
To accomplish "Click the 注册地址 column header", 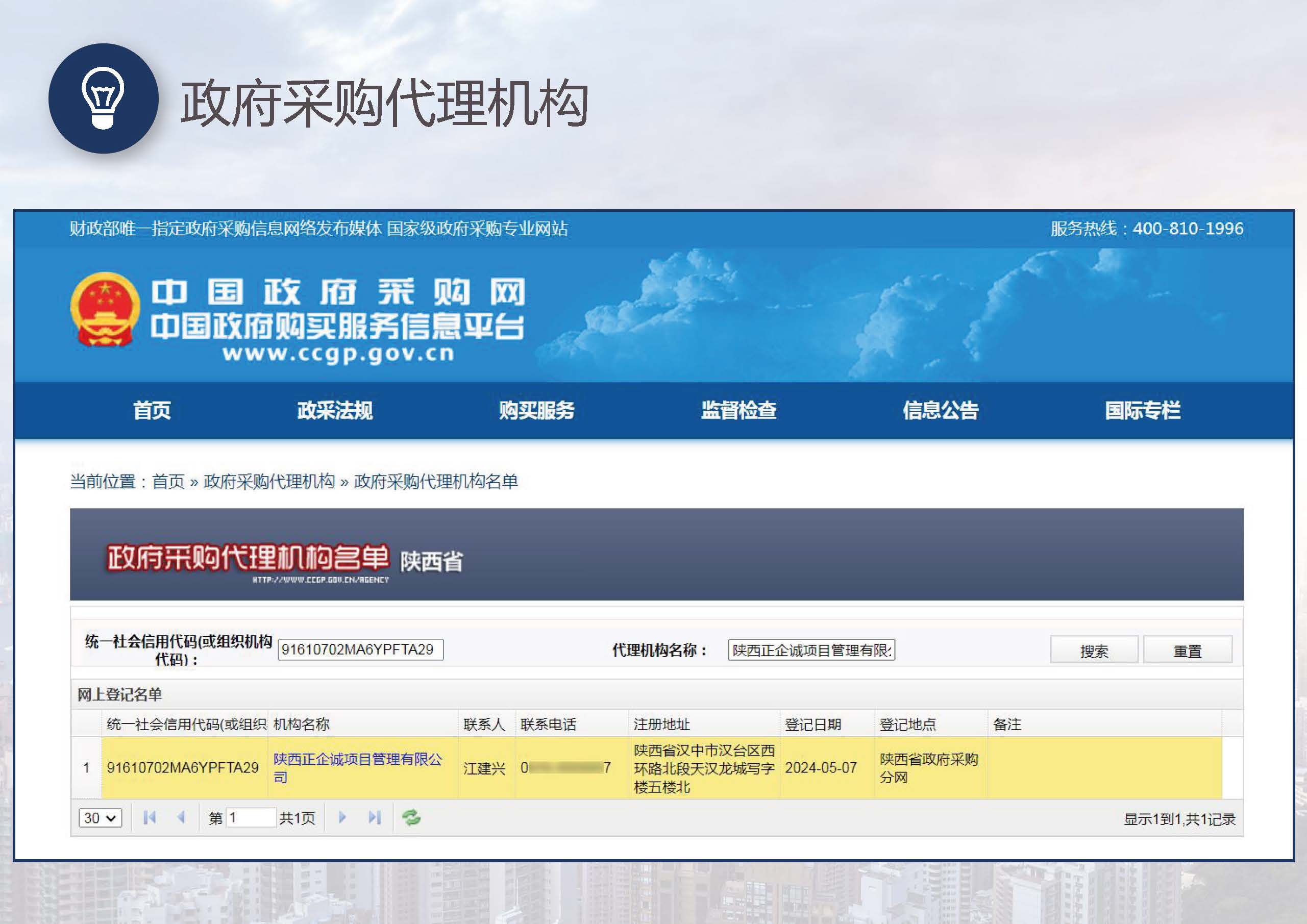I will point(704,723).
